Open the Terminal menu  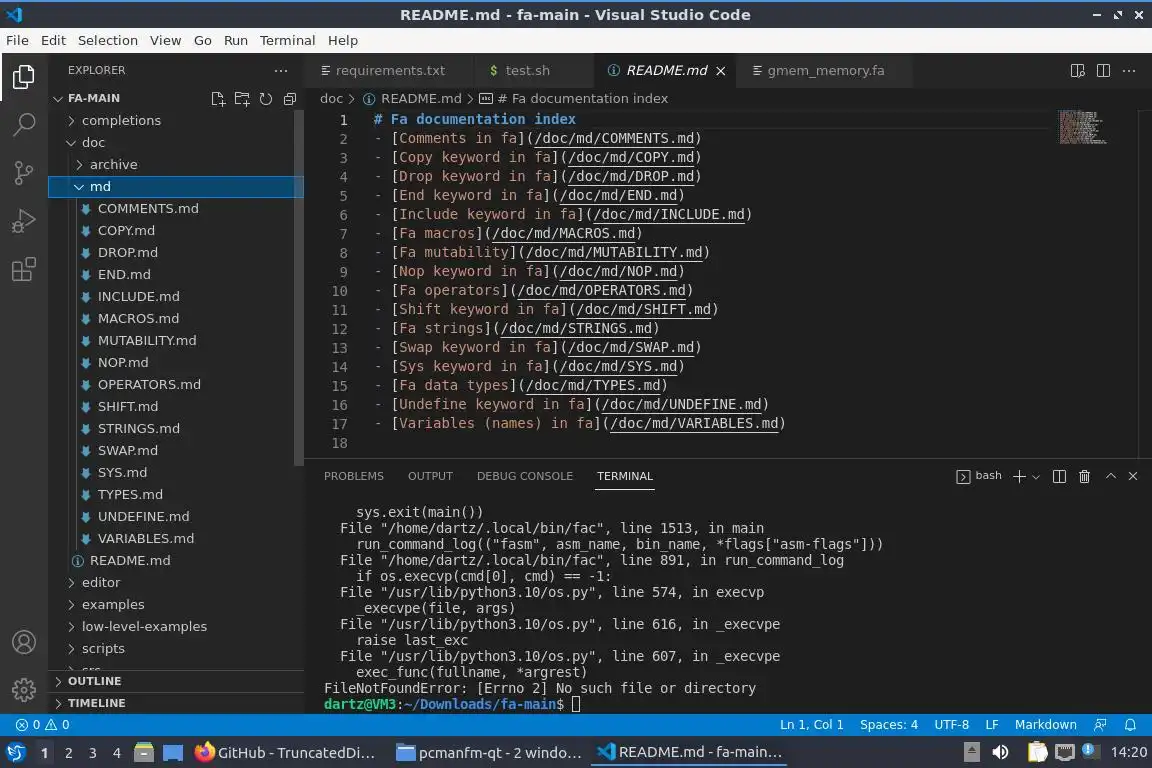point(287,40)
